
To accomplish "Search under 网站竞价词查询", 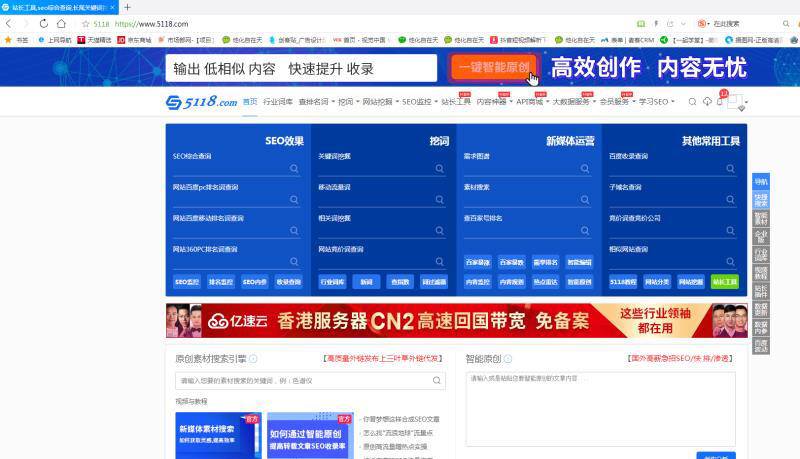I will (x=439, y=262).
